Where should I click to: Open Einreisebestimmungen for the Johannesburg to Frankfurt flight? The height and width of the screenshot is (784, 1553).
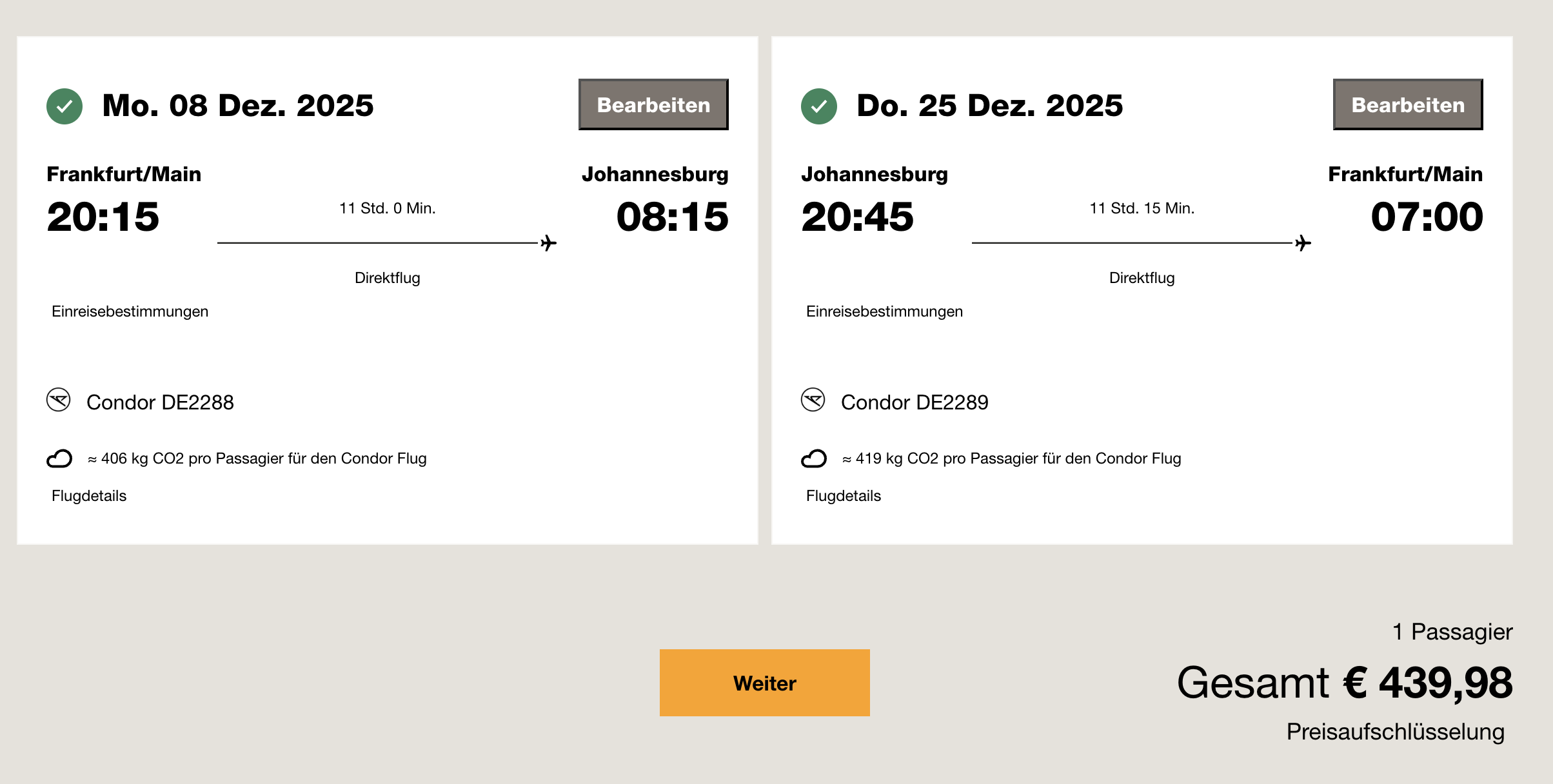(884, 311)
